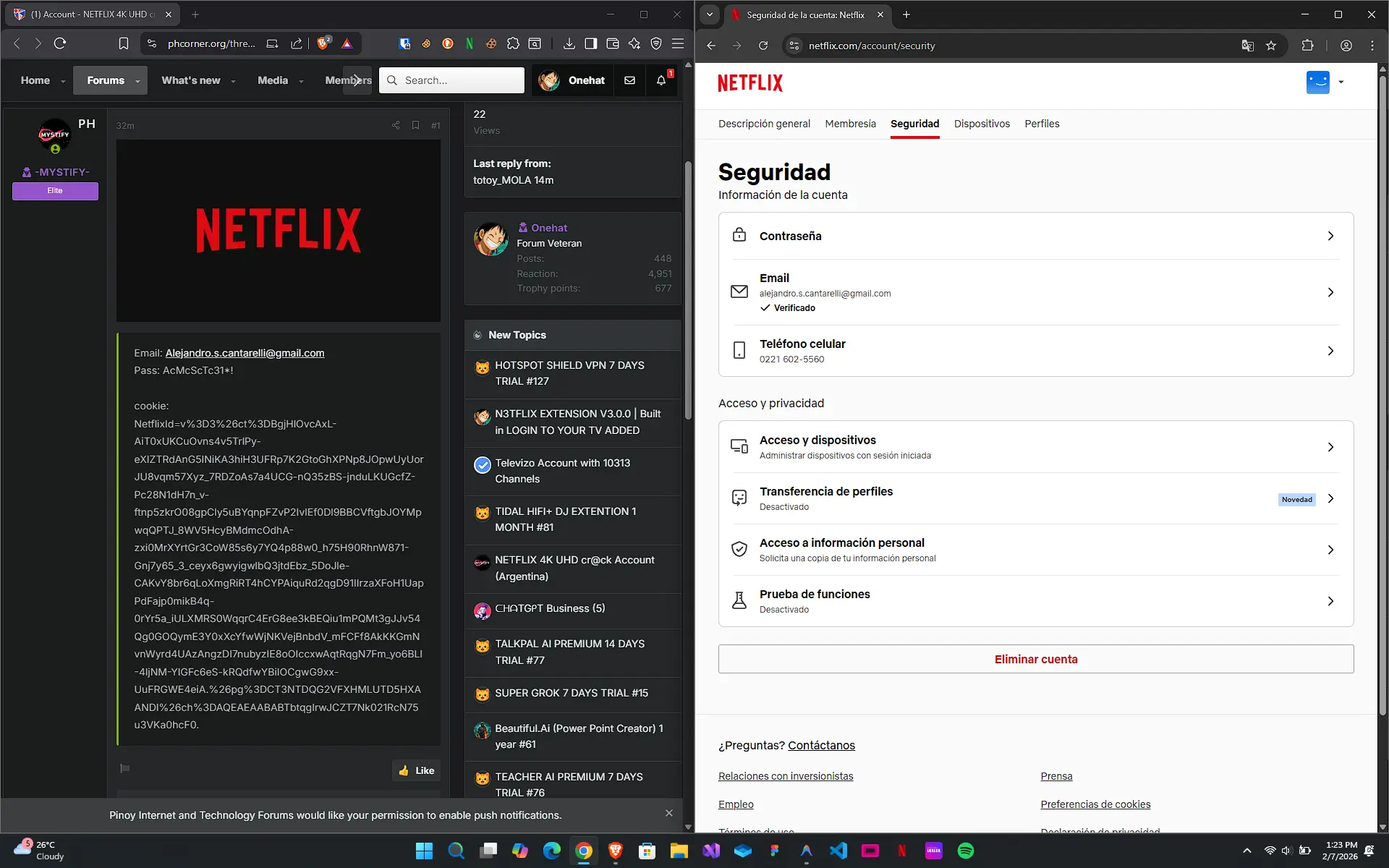Viewport: 1389px width, 868px height.
Task: Open Chrome three-dot menu
Action: point(1372,46)
